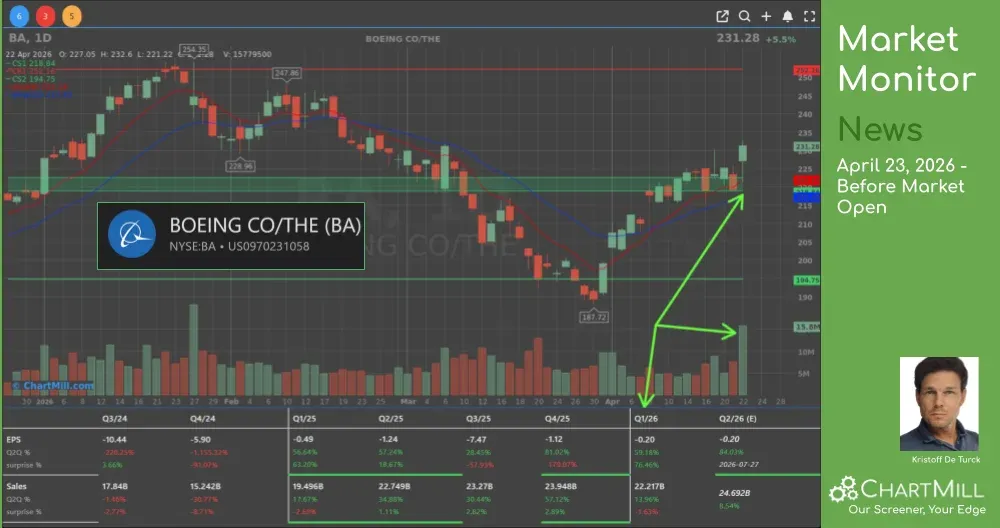Screen dimensions: 1000x528
Task: Click the 247.86 peak price label
Action: coord(286,73)
